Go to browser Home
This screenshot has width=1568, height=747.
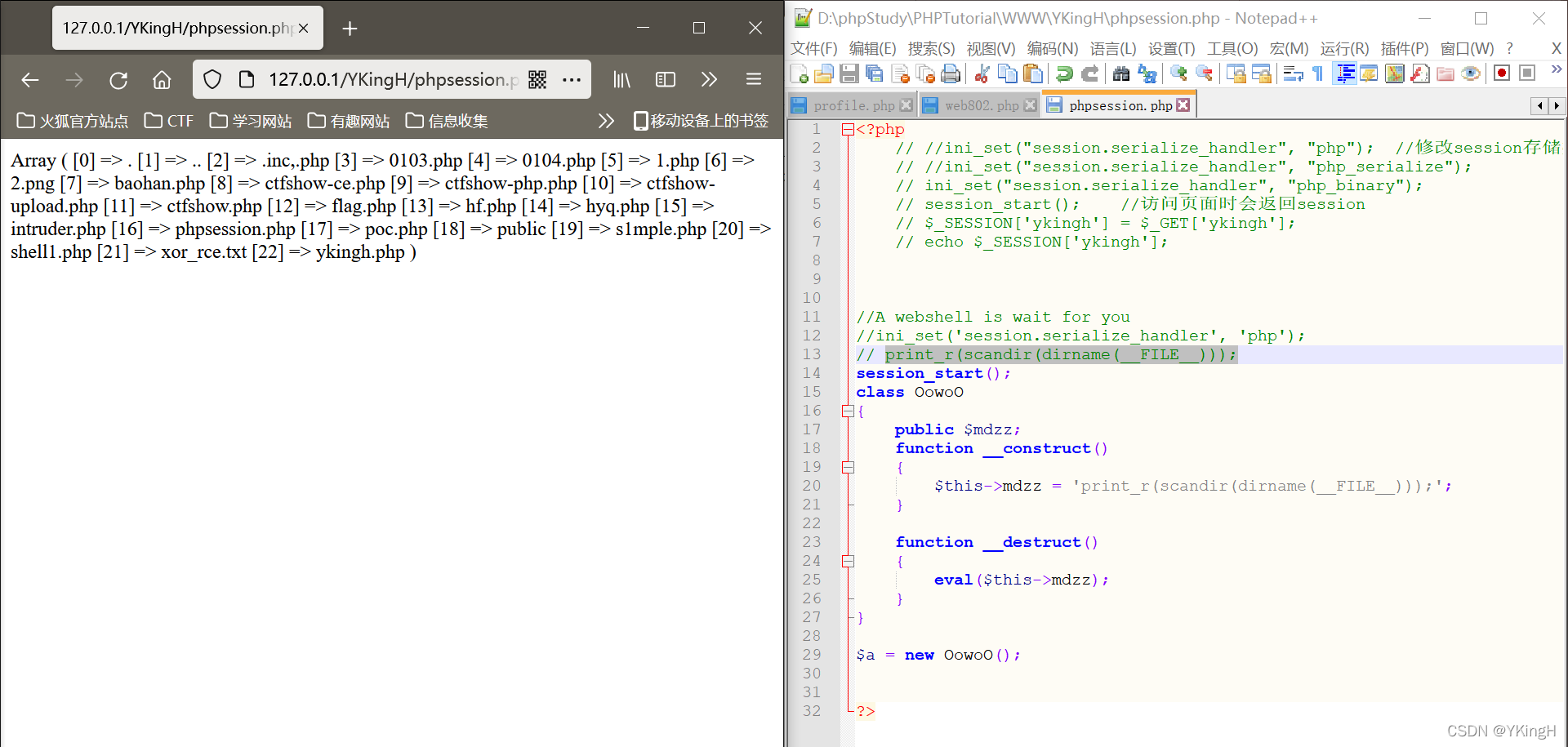pos(162,79)
